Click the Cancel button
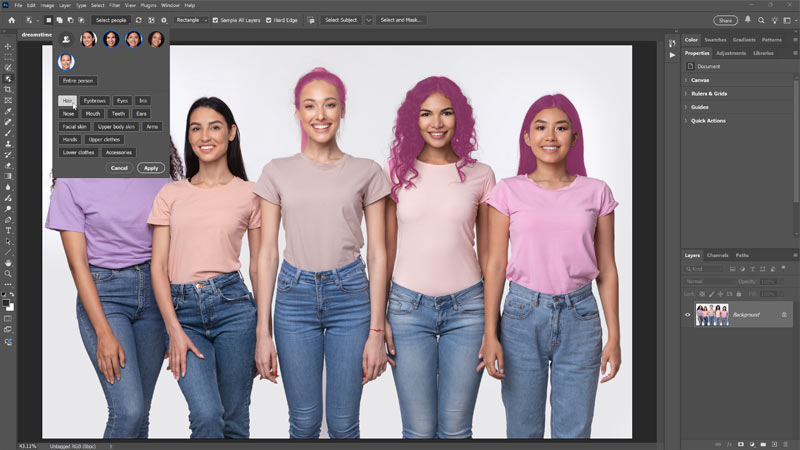Screen dimensions: 800x450 coord(119,168)
